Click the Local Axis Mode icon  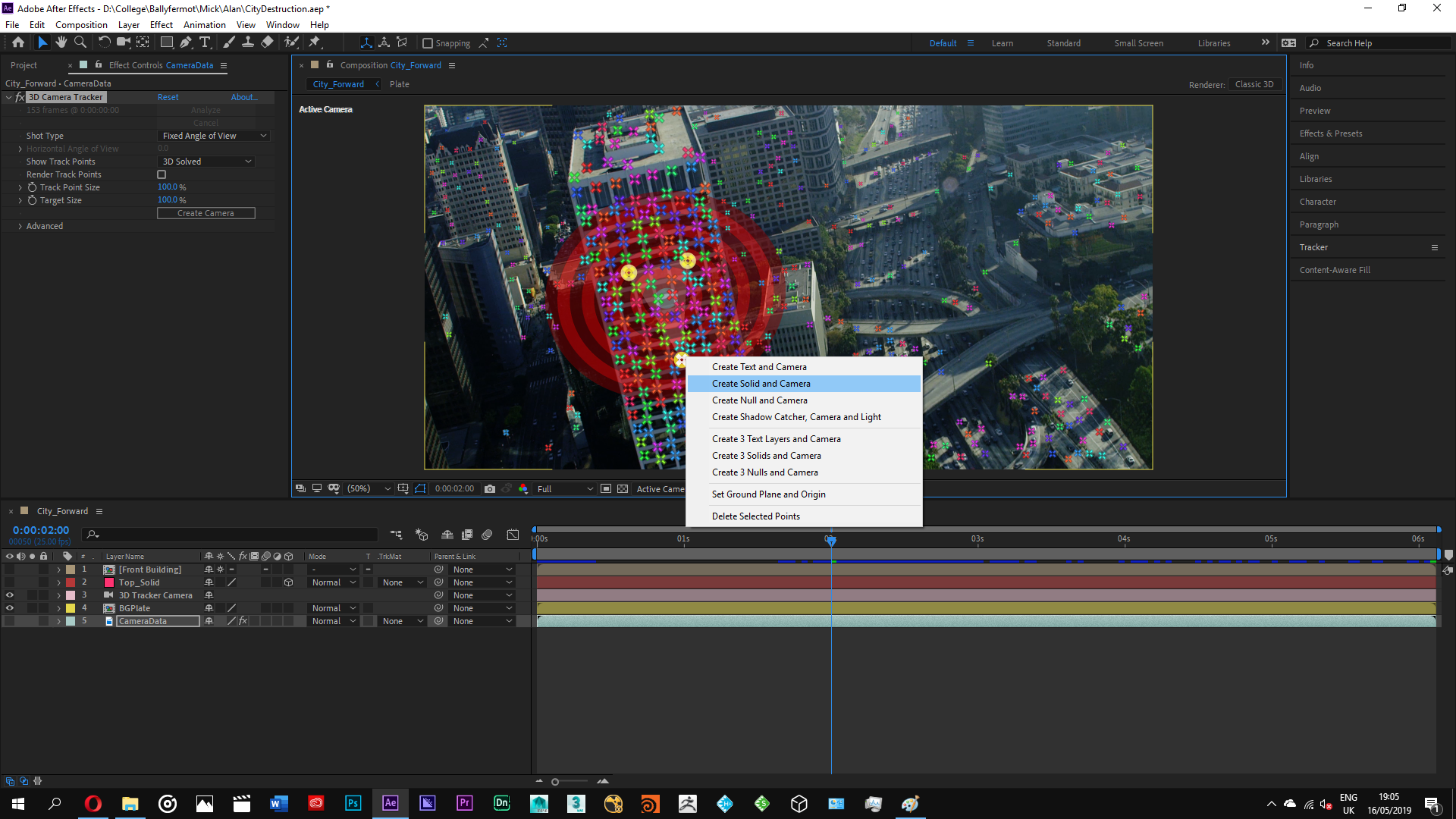(x=366, y=42)
